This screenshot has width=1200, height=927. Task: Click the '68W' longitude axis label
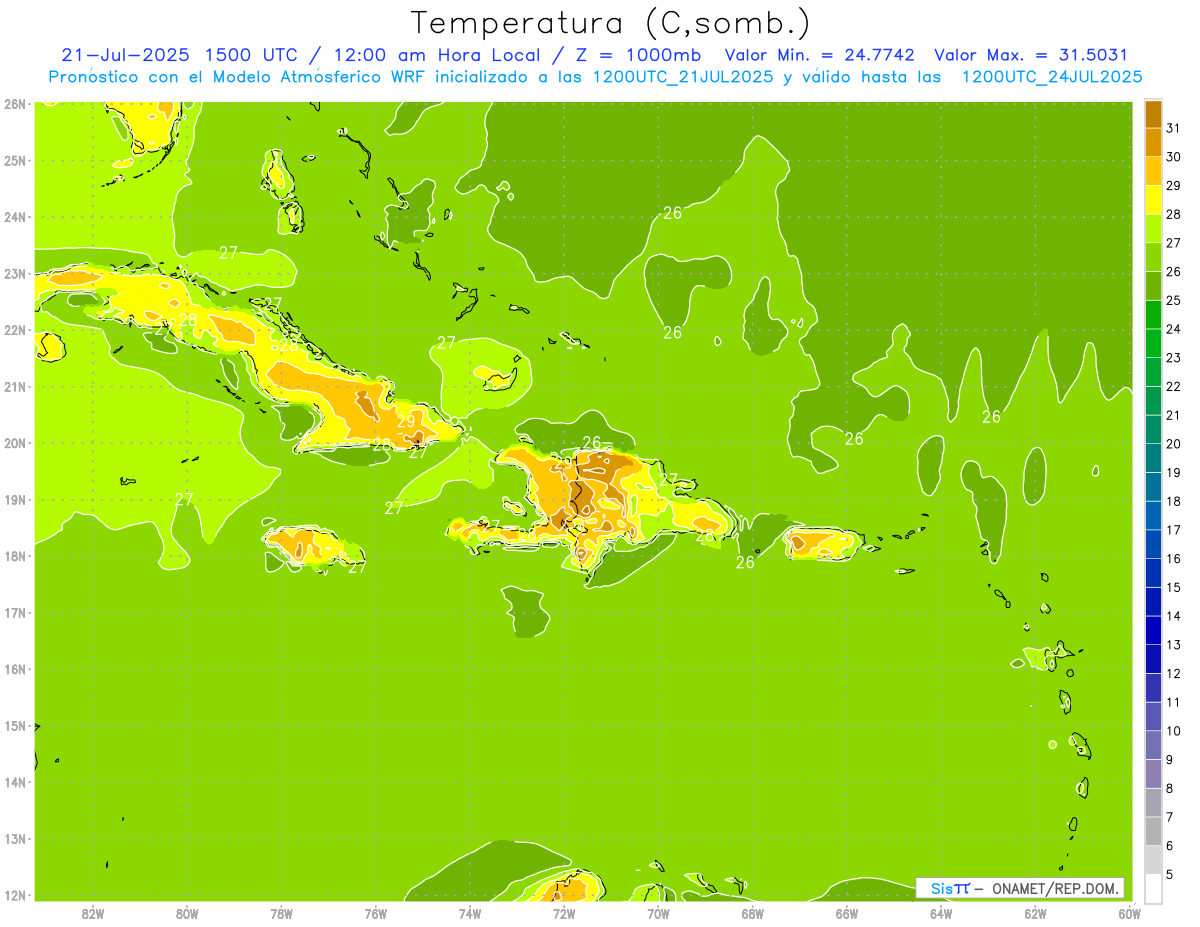(x=752, y=913)
